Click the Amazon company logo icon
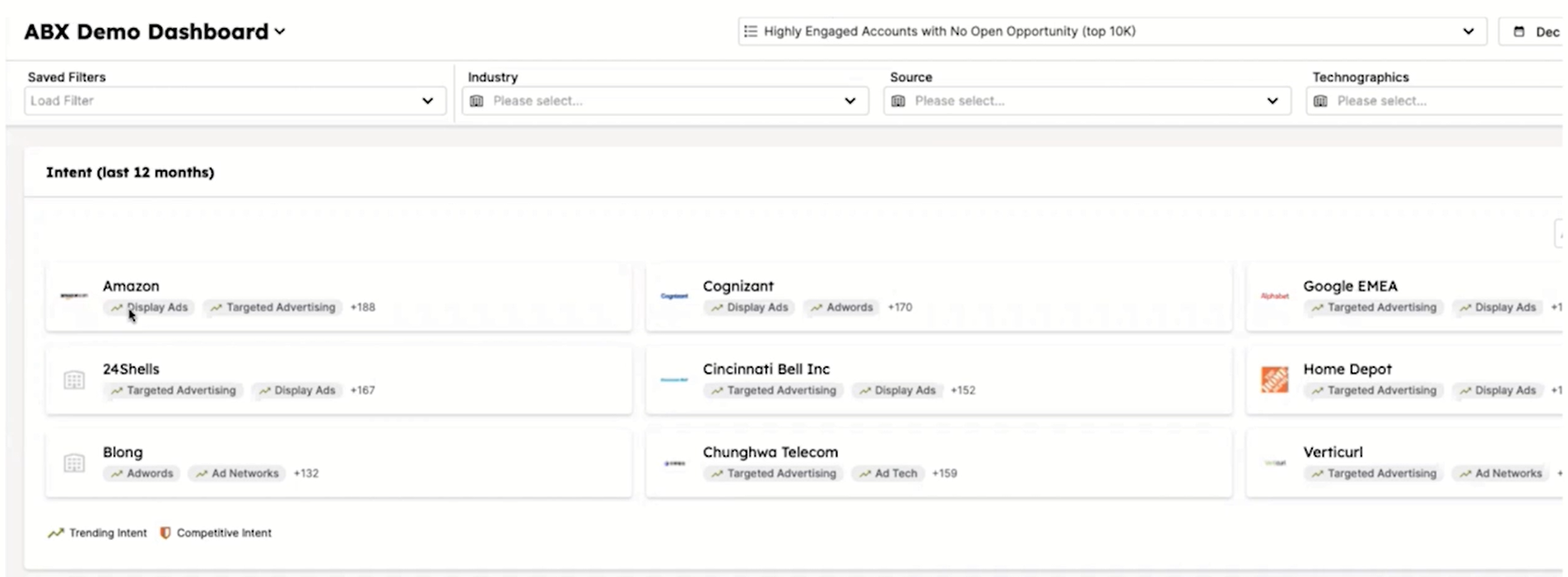Image resolution: width=1568 pixels, height=577 pixels. click(74, 296)
